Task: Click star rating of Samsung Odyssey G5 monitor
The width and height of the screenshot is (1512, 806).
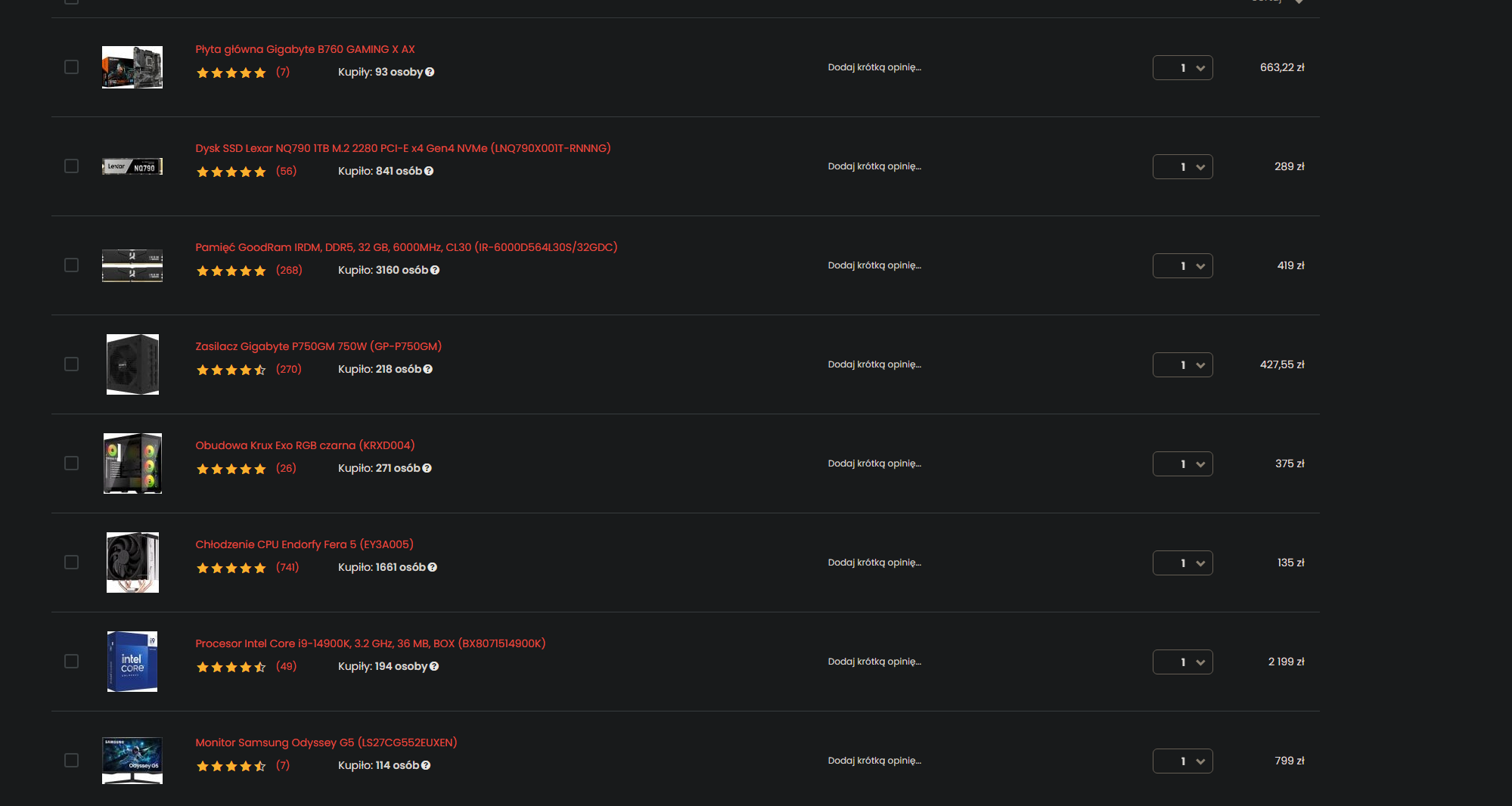Action: click(x=231, y=766)
